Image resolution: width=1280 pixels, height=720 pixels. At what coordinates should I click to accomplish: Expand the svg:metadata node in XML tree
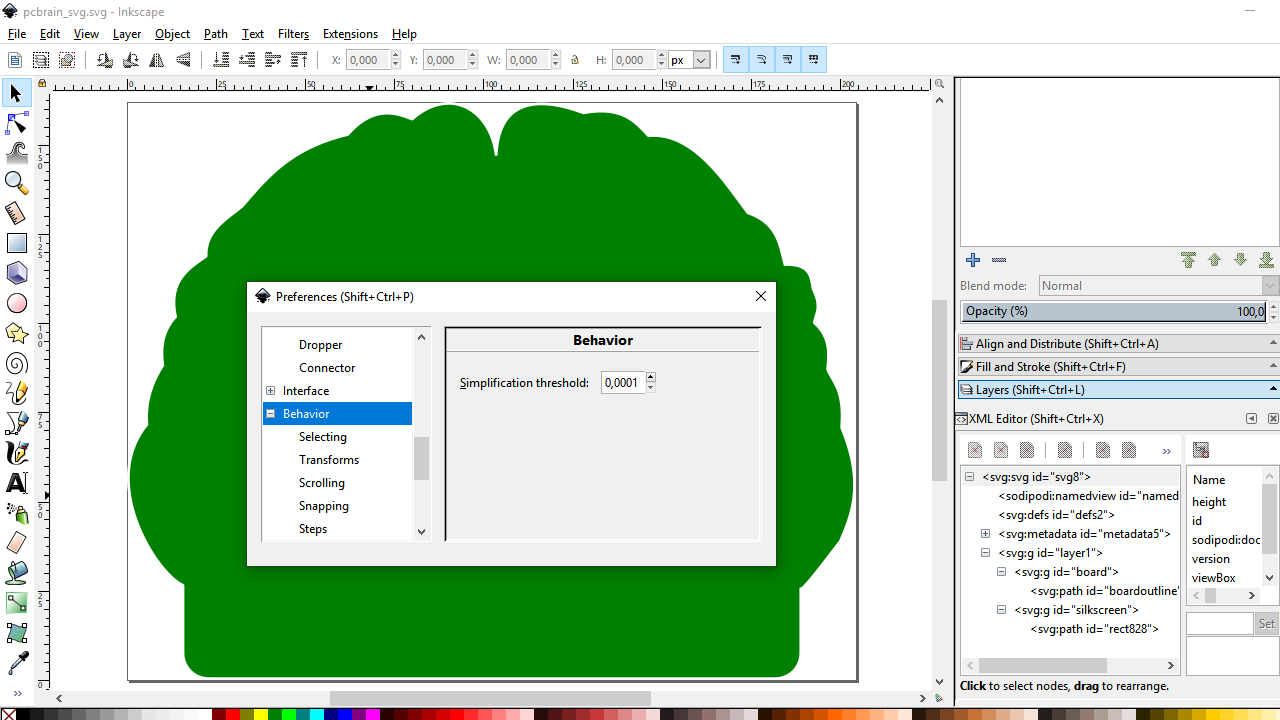[x=985, y=533]
